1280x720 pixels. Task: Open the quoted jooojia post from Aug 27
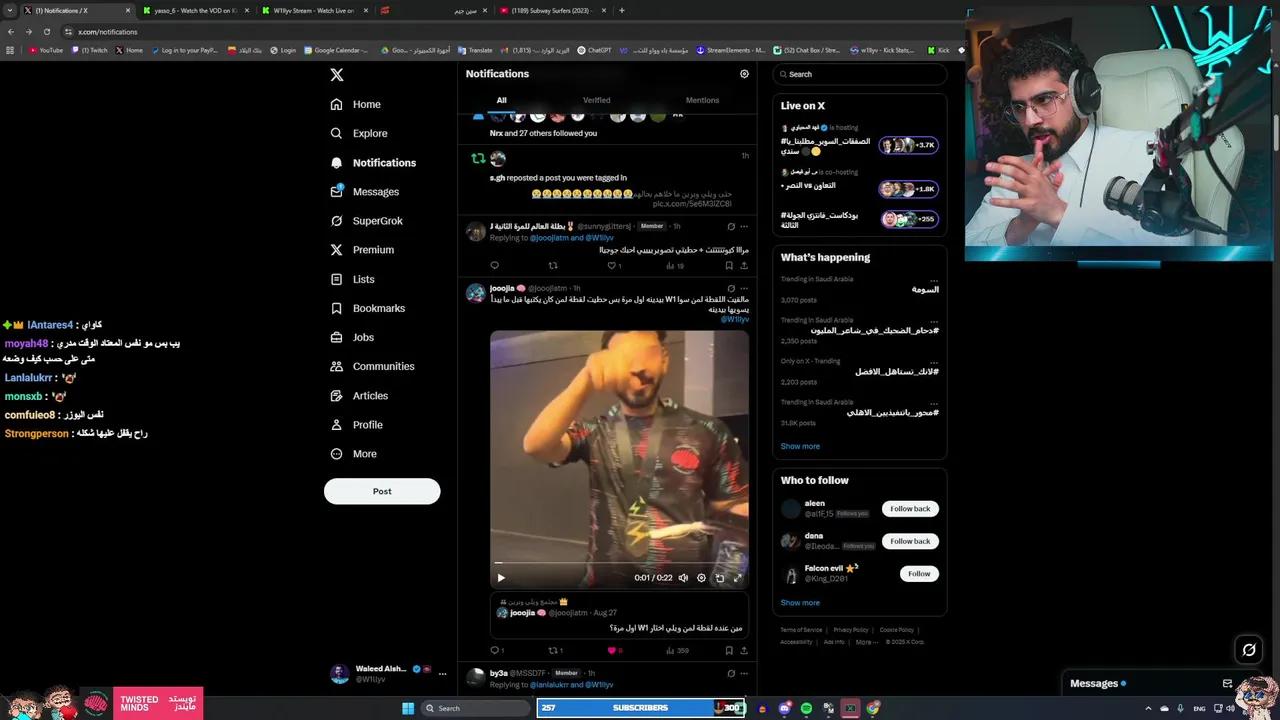(619, 614)
